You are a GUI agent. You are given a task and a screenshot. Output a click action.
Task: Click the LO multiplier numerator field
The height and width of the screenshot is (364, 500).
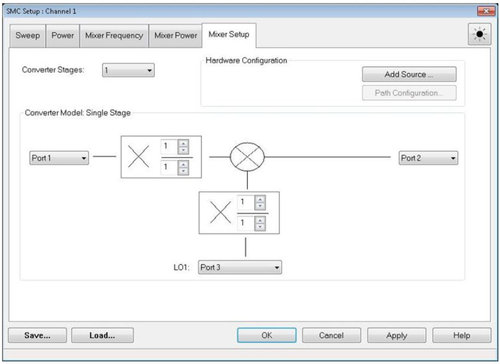pyautogui.click(x=246, y=202)
